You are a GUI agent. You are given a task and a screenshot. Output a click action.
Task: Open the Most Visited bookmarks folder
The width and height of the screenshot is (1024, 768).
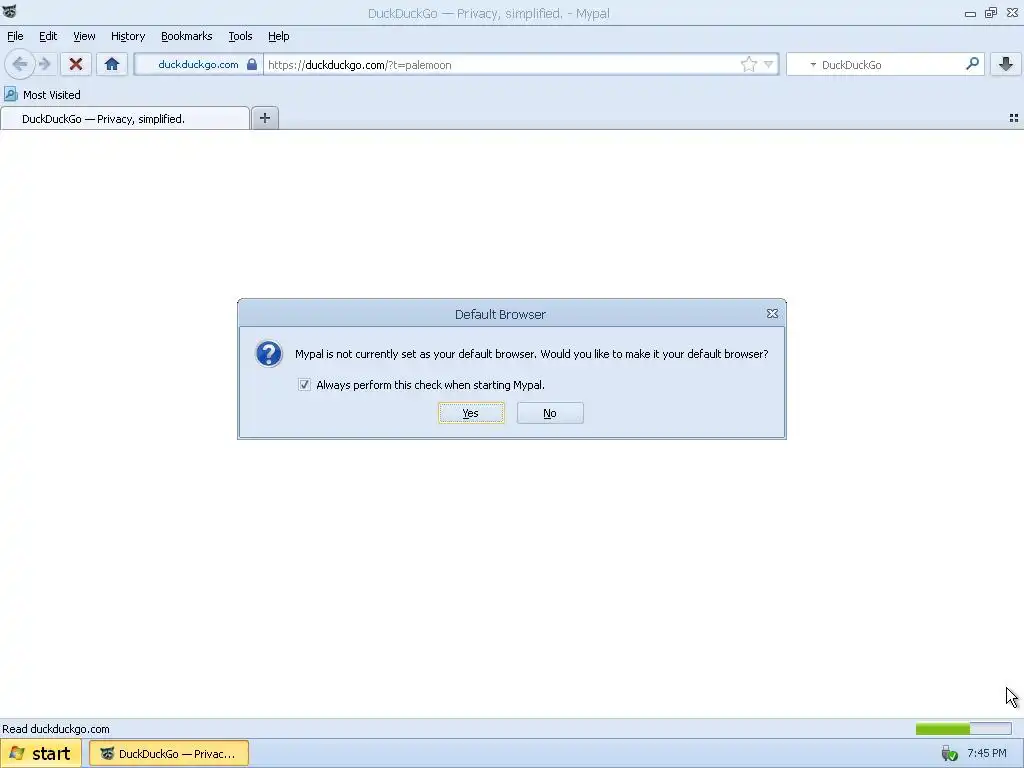click(x=42, y=95)
